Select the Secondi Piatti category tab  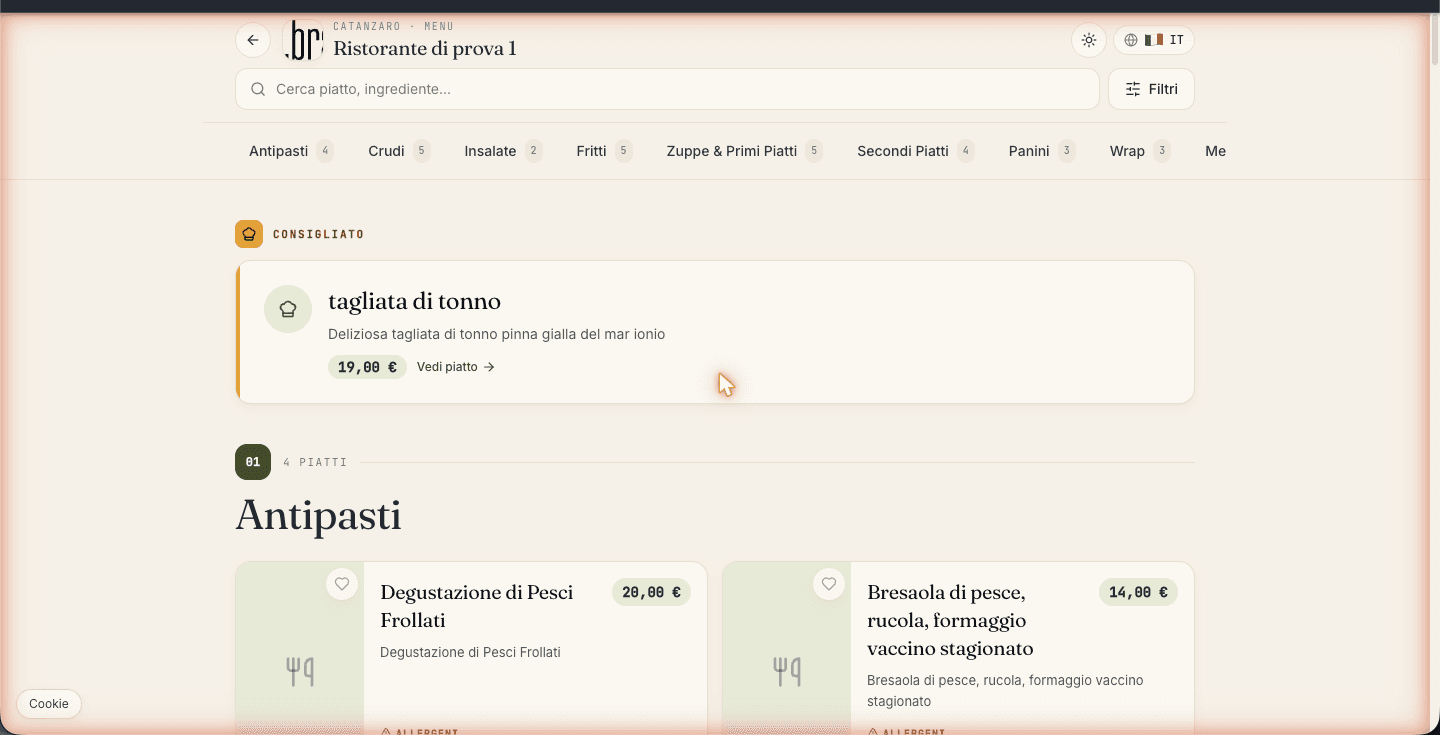(x=915, y=151)
